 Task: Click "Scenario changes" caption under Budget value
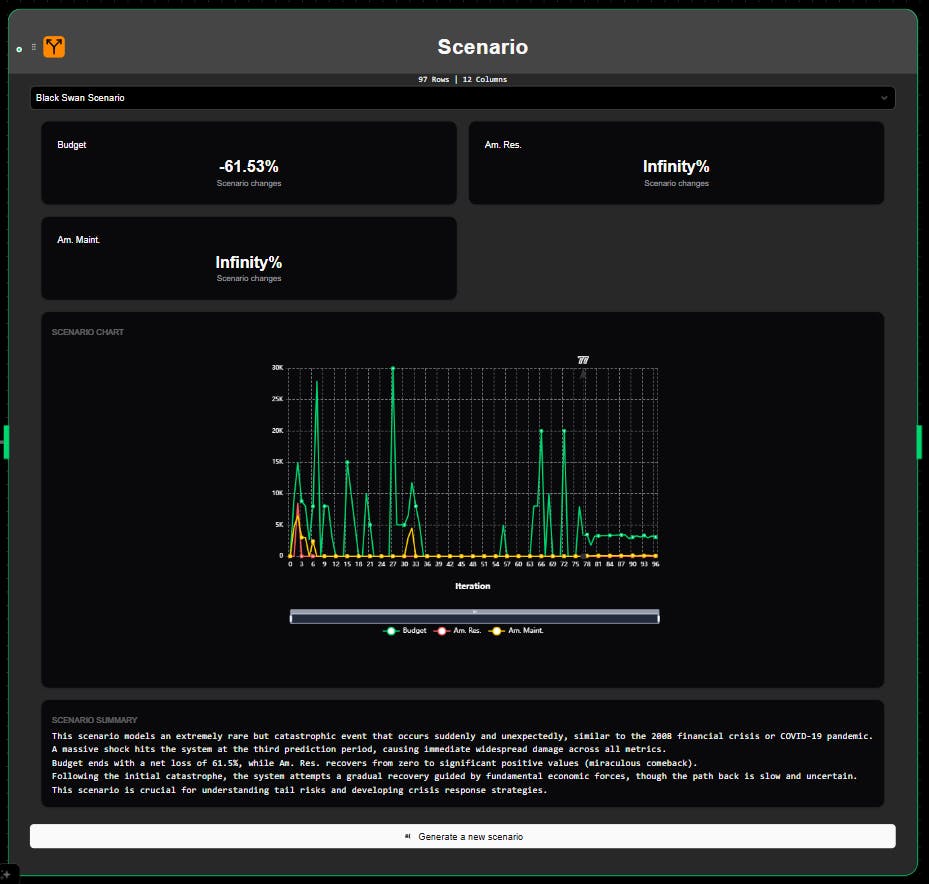pyautogui.click(x=249, y=183)
